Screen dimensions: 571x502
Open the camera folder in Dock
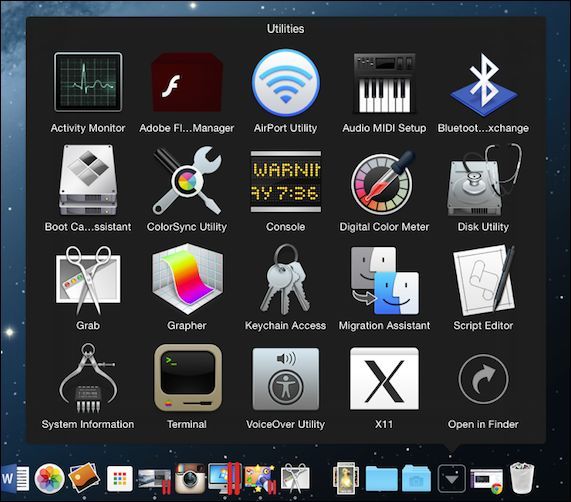click(417, 479)
